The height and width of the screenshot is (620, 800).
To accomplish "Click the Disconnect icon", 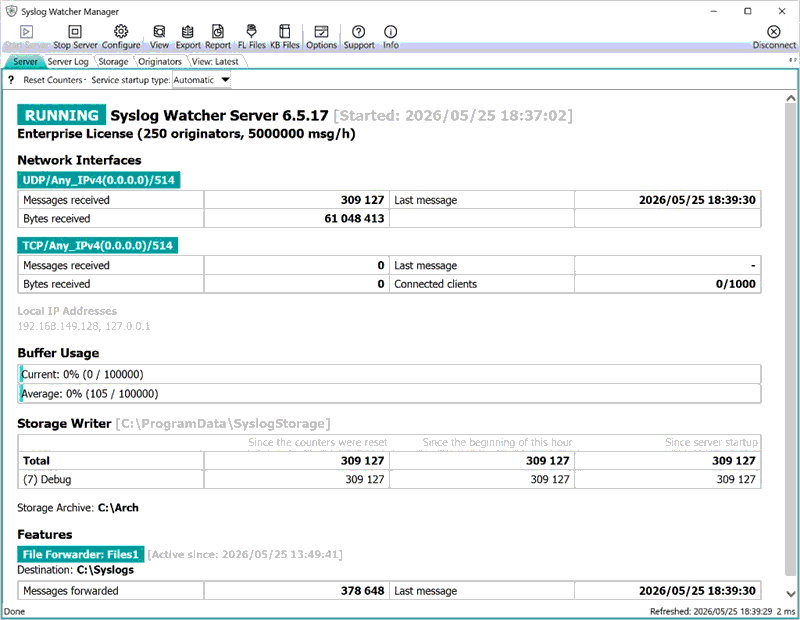I will pos(774,32).
